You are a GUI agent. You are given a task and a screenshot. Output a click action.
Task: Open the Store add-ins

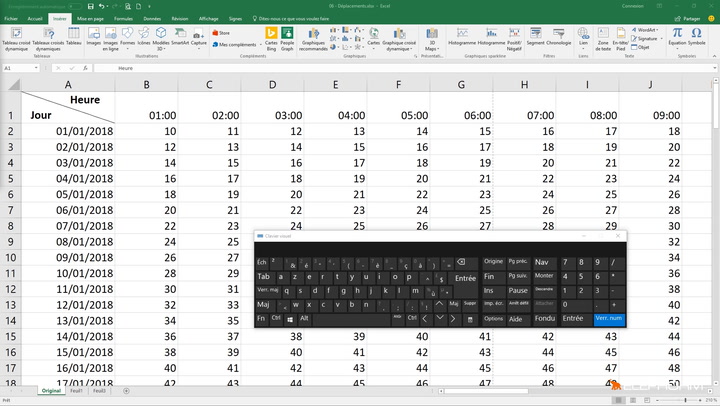click(x=221, y=33)
